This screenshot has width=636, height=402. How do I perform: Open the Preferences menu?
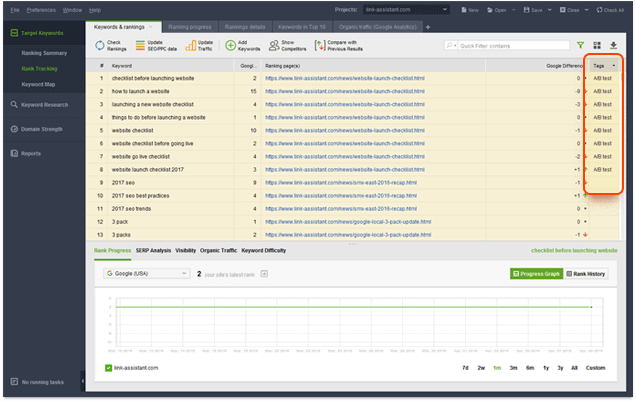41,10
